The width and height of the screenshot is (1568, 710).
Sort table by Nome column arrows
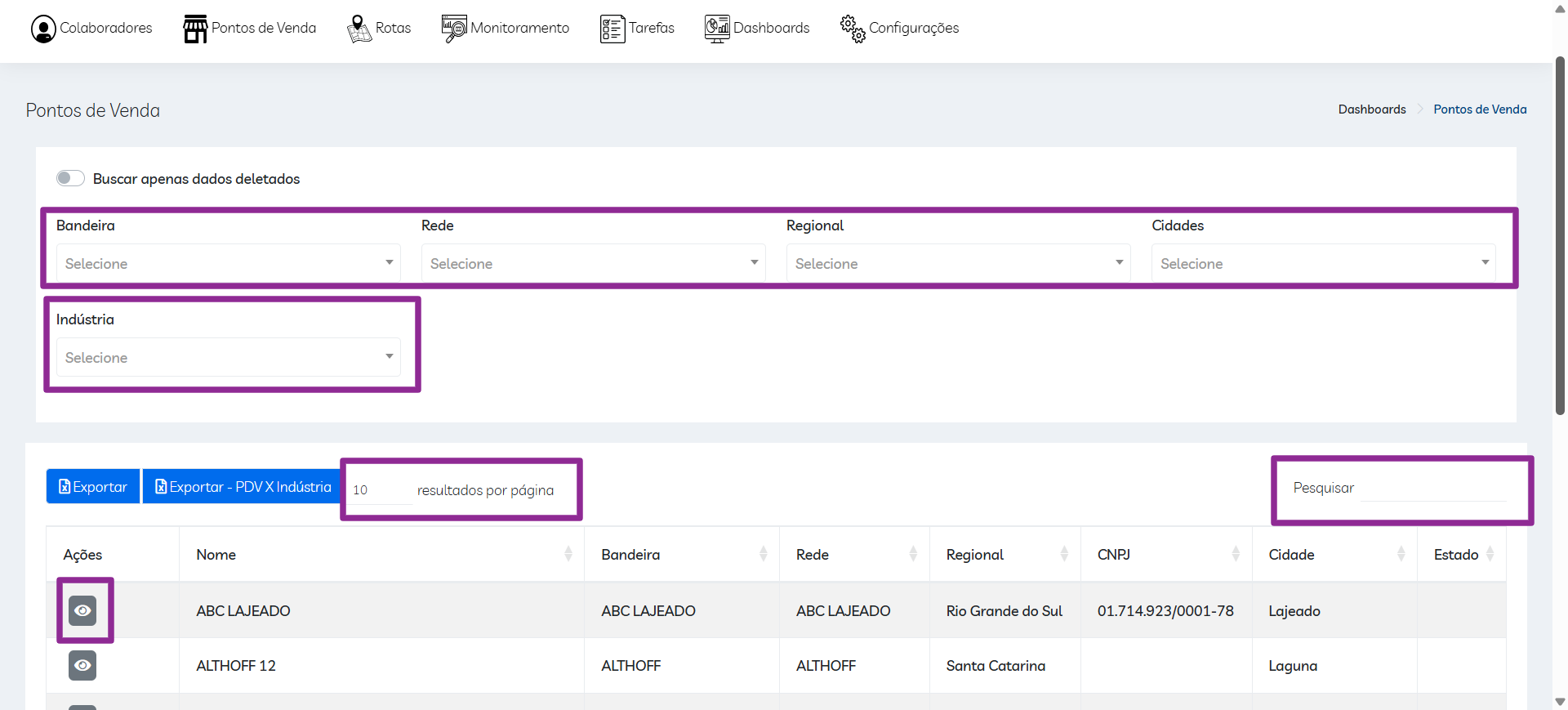pos(568,554)
